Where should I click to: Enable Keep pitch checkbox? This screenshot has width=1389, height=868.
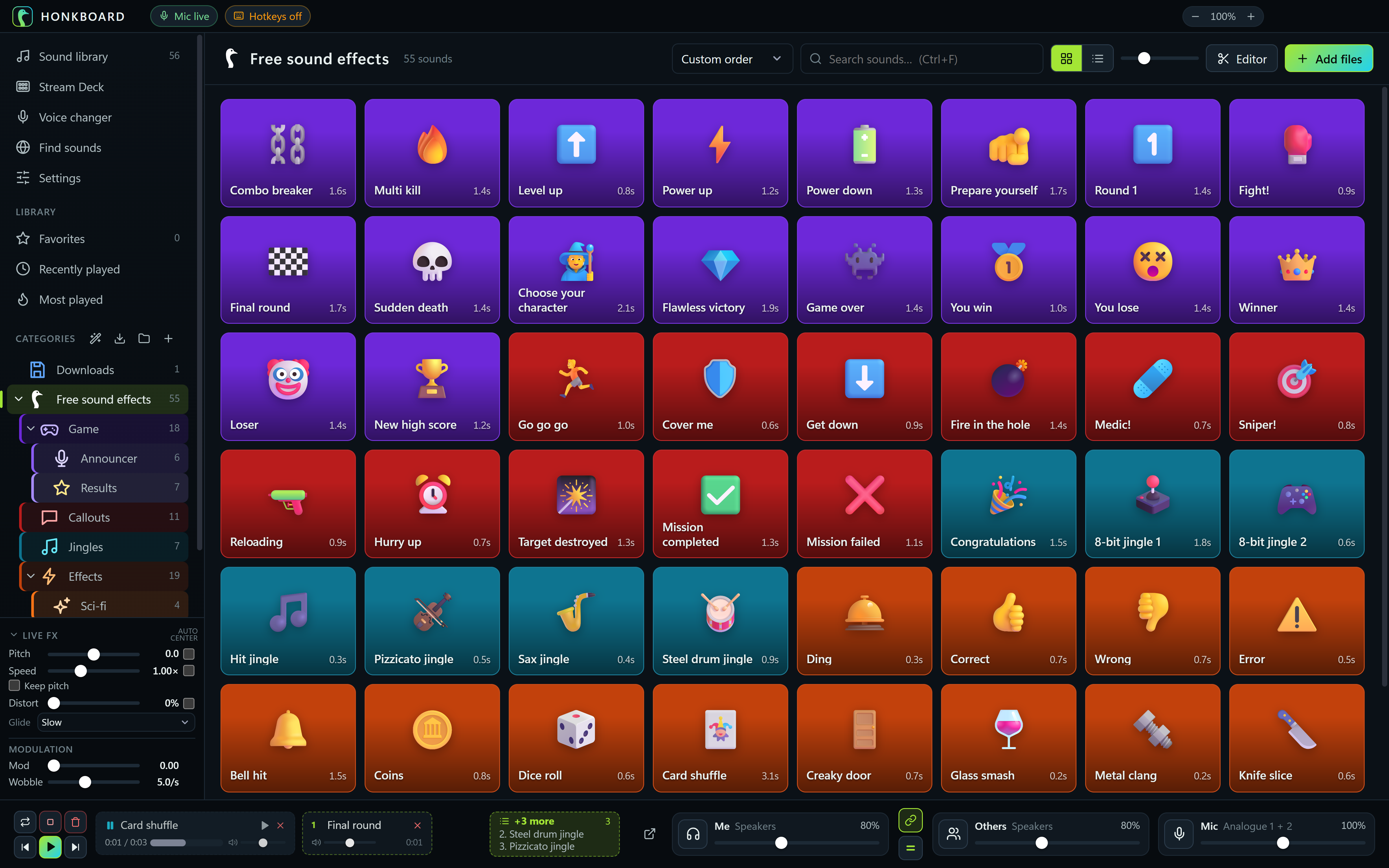tap(15, 685)
